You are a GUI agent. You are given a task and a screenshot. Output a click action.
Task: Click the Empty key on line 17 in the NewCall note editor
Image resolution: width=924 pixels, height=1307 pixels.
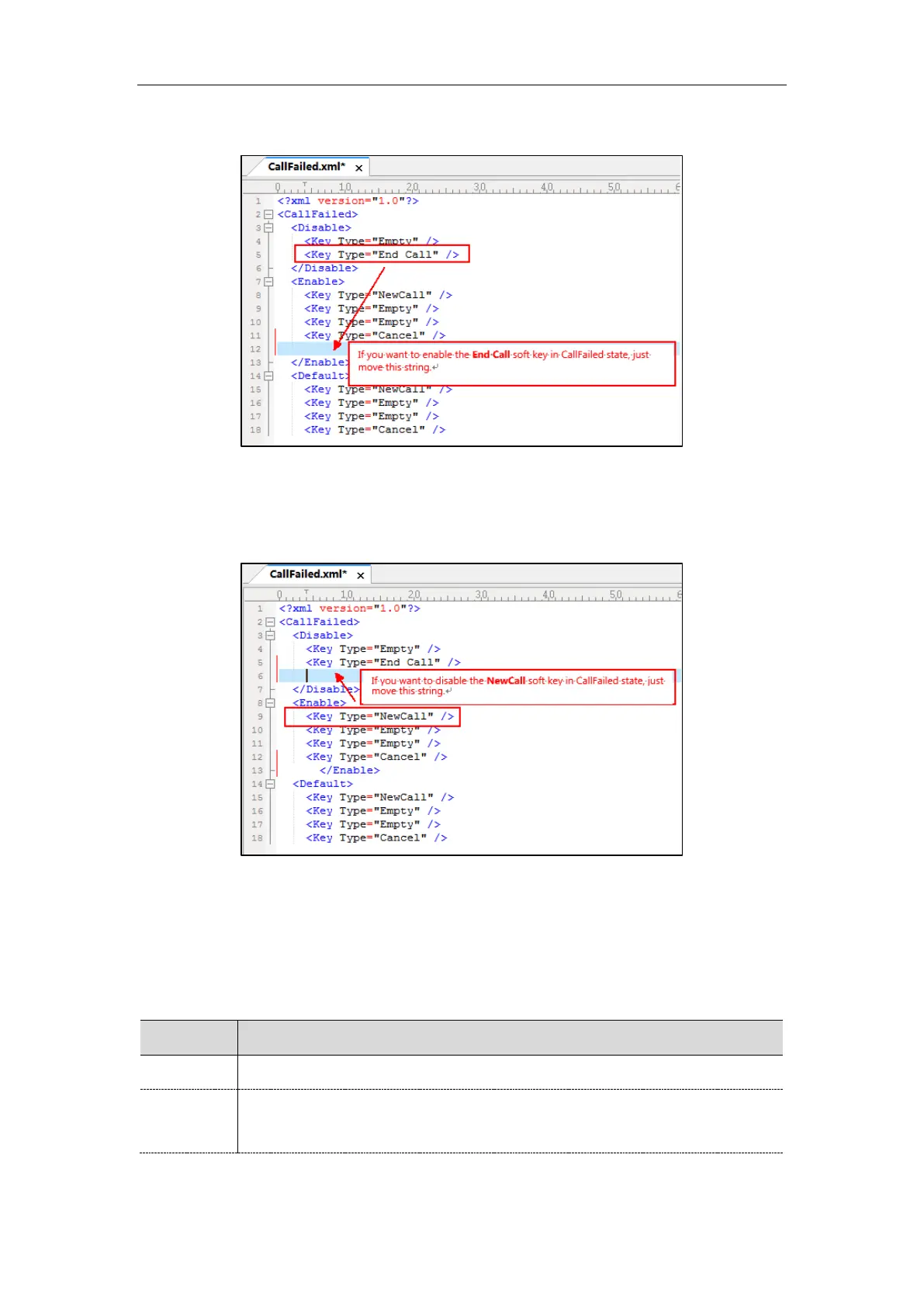pyautogui.click(x=372, y=824)
